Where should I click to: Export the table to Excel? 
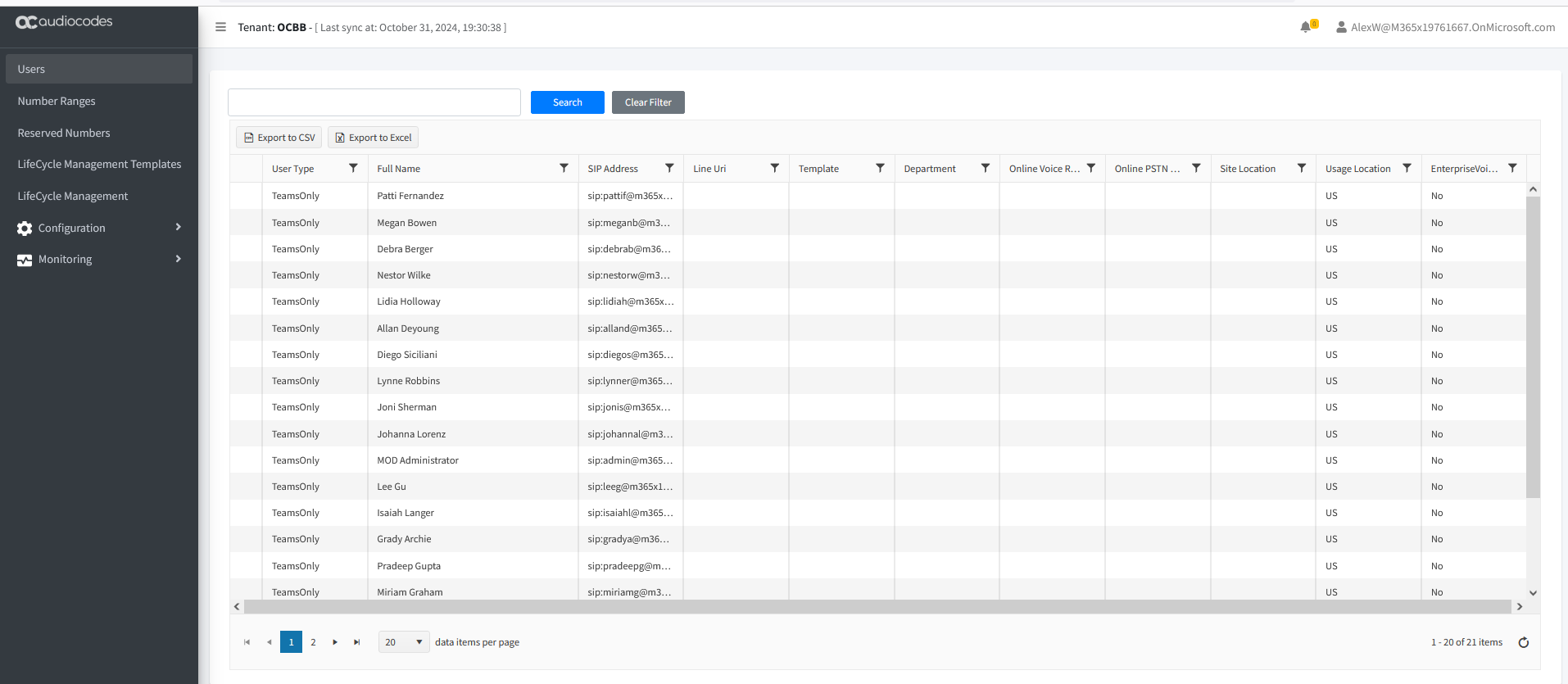pos(373,138)
